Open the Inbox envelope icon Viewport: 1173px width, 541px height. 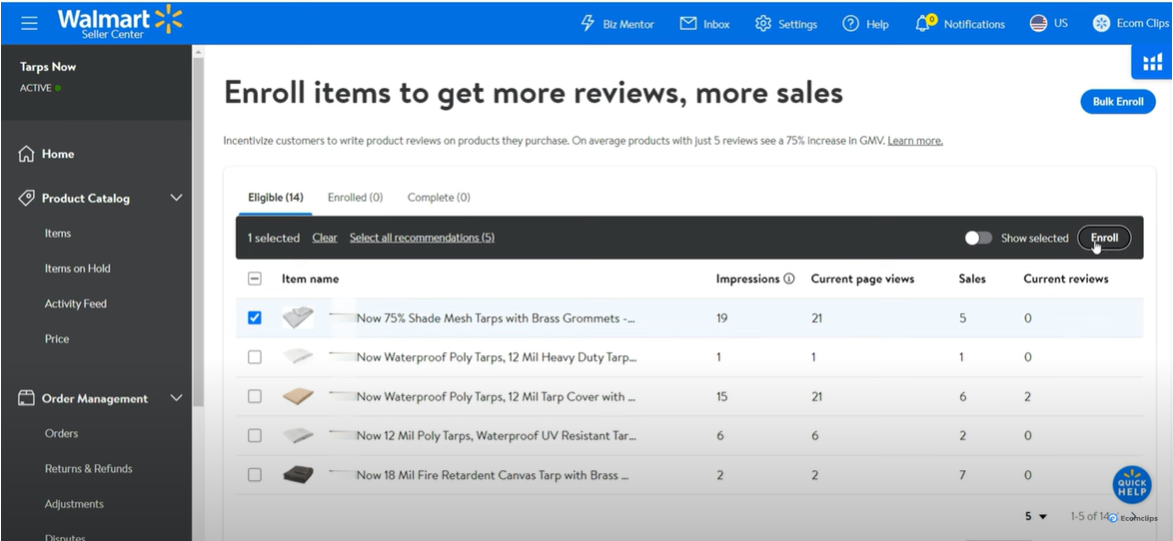point(688,24)
